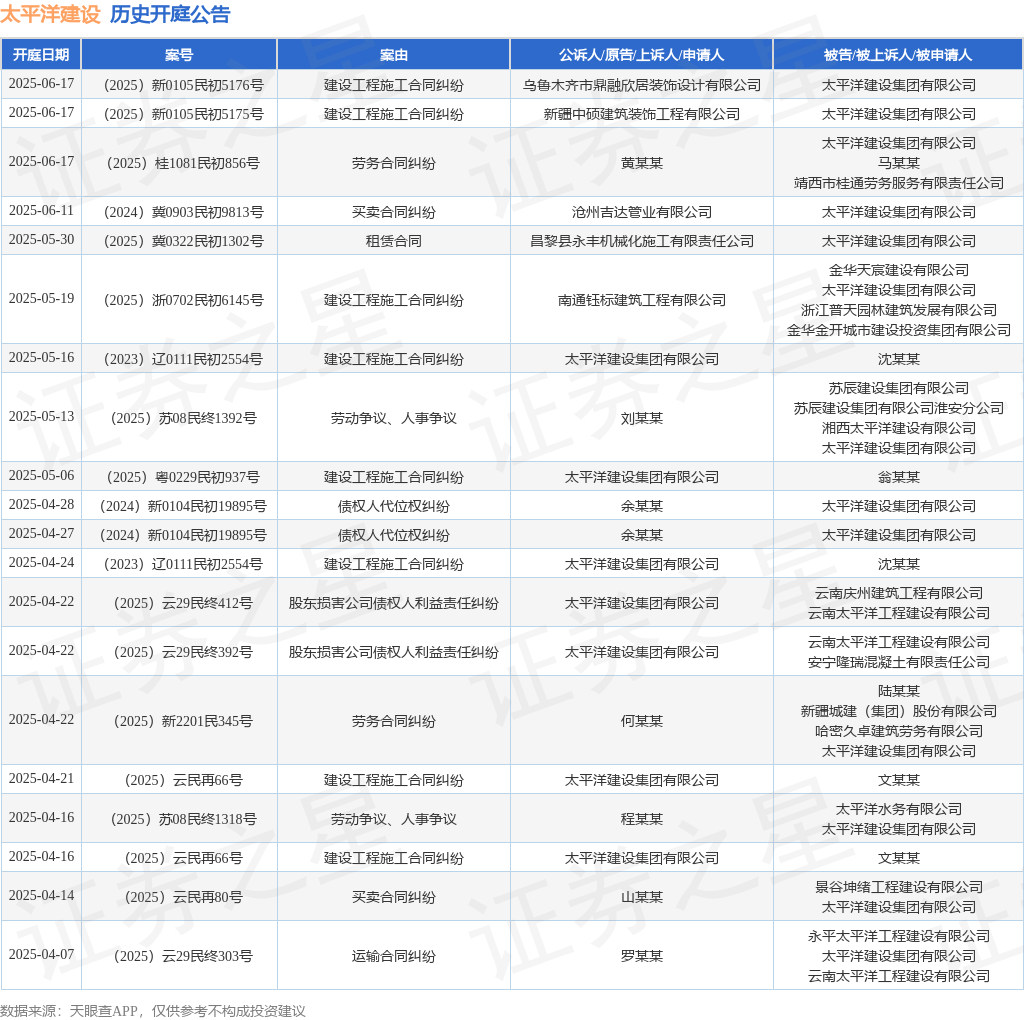Select plaintiff 昌黎县永丰机械化施工有限责任公司

click(641, 242)
